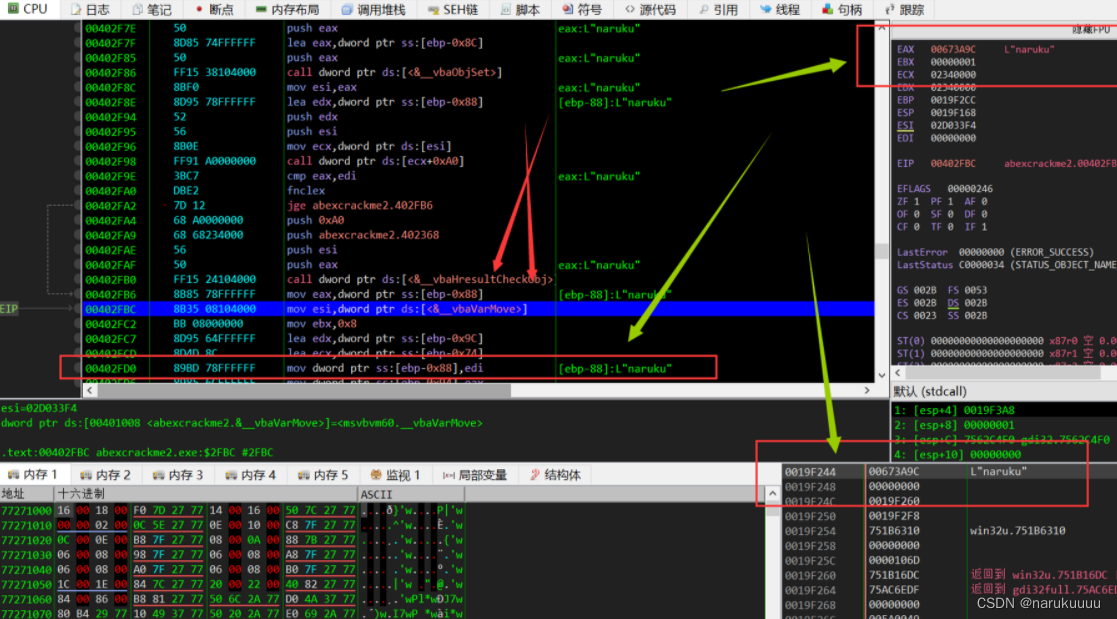Select stack row 0019F254 win32u.751B6310

948,531
